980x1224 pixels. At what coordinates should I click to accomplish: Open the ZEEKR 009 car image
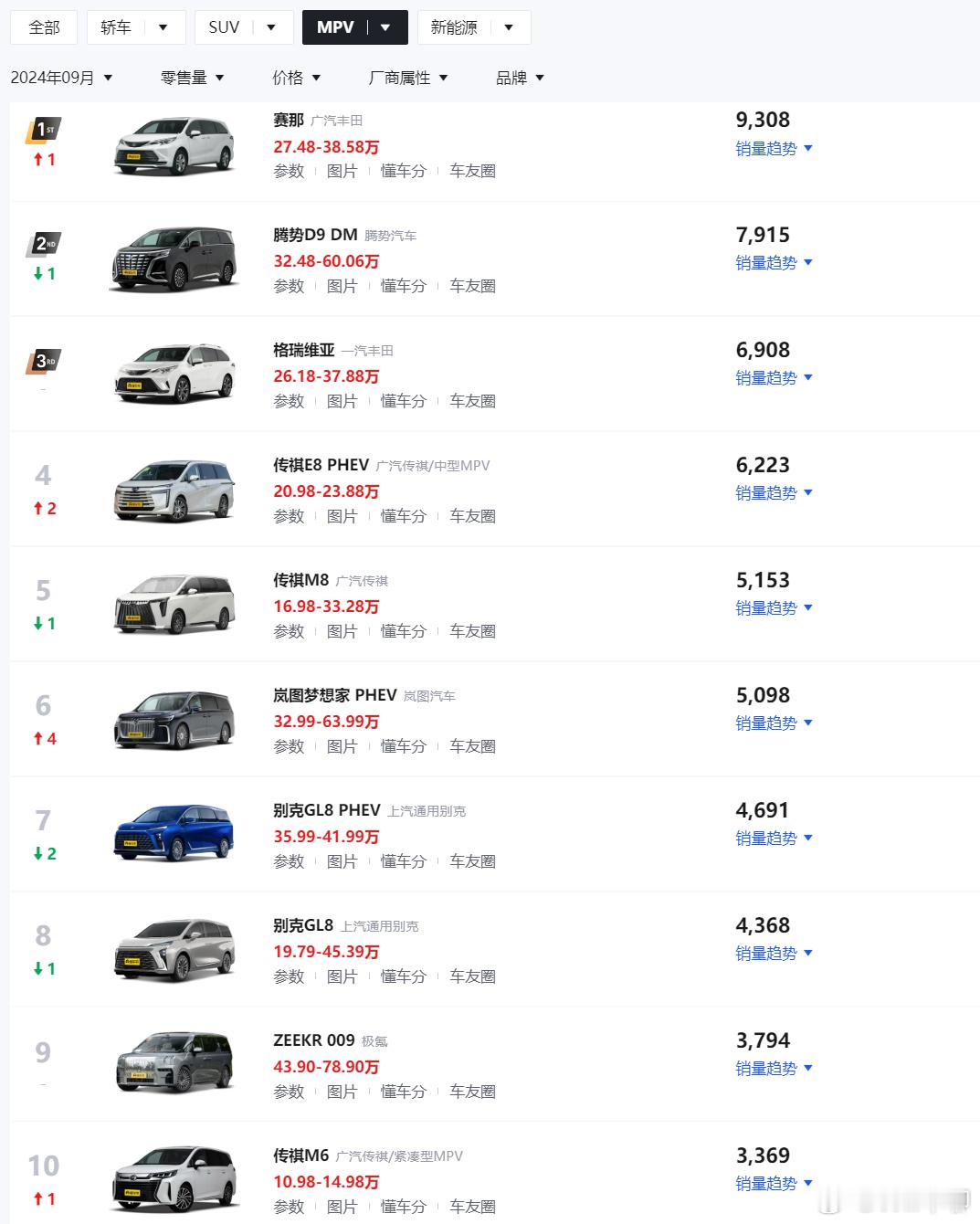tap(174, 1062)
